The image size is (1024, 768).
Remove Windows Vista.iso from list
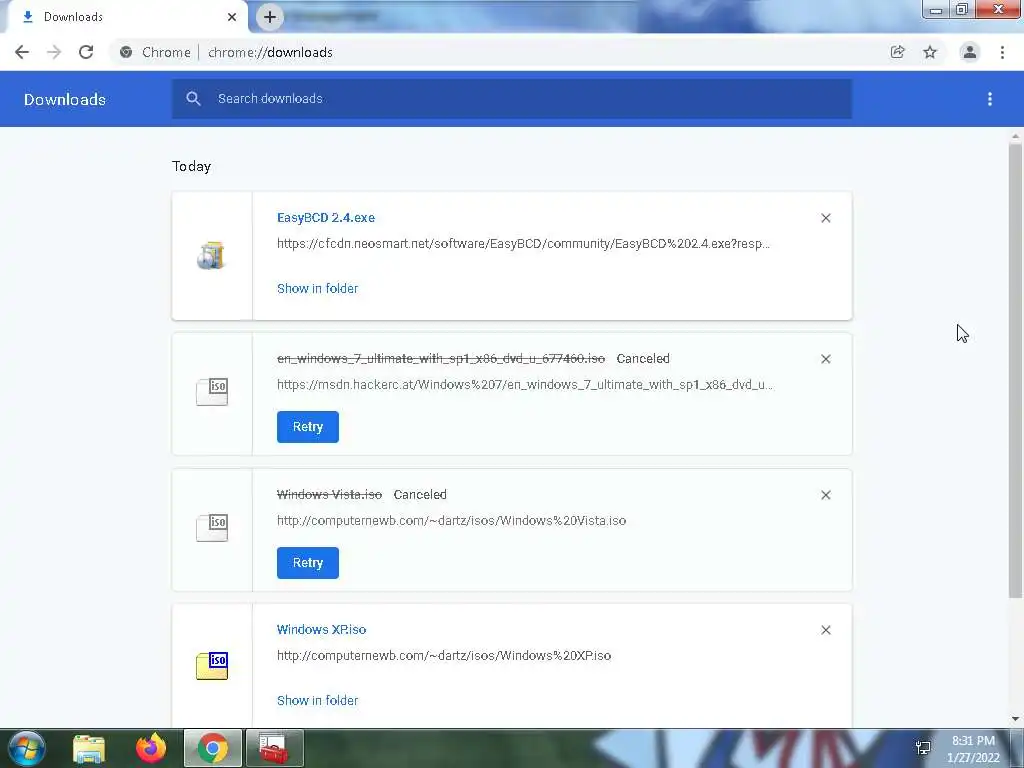point(825,495)
